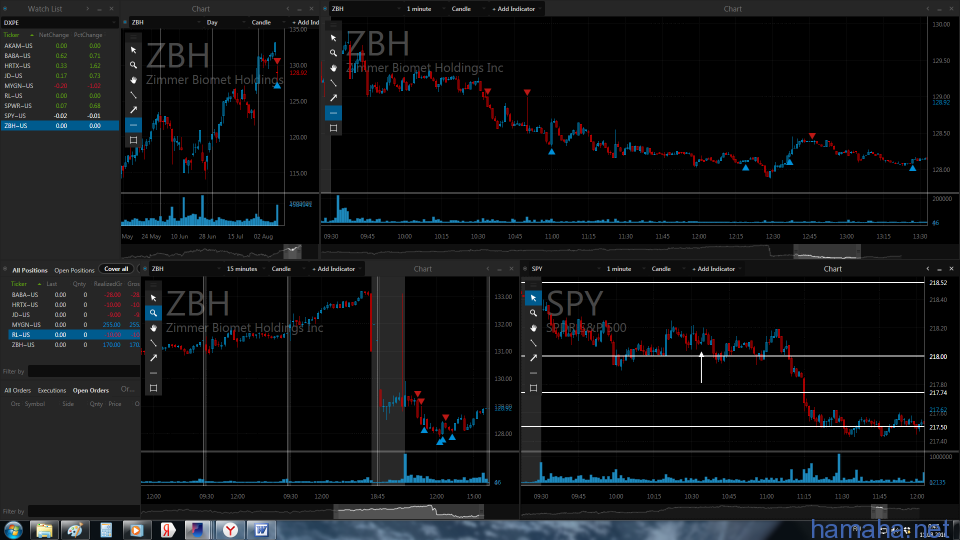Screen dimensions: 960x540
Task: Open Candle style dropdown in Day chart
Action: pos(268,23)
